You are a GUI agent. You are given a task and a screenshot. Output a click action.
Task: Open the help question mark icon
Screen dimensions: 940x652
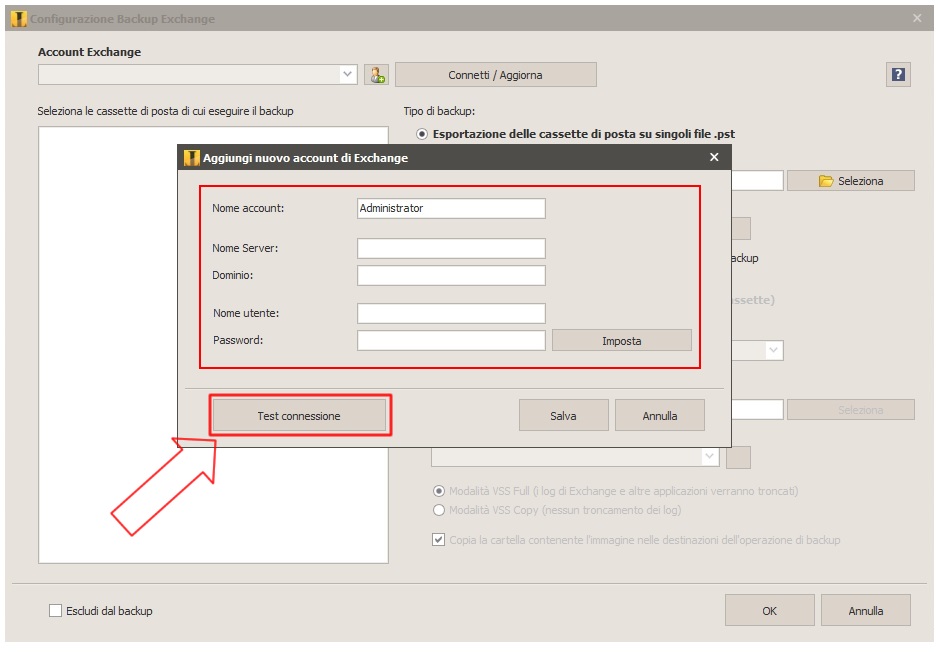coord(898,74)
